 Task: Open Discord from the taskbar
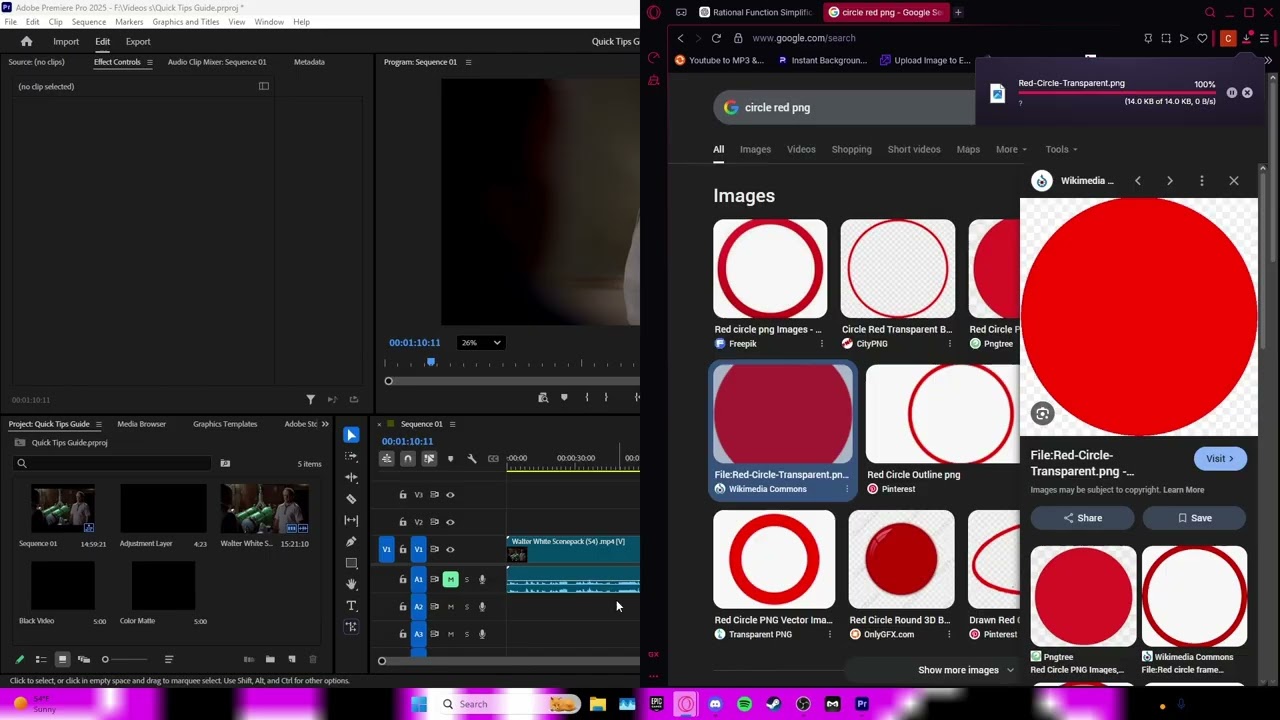click(715, 704)
